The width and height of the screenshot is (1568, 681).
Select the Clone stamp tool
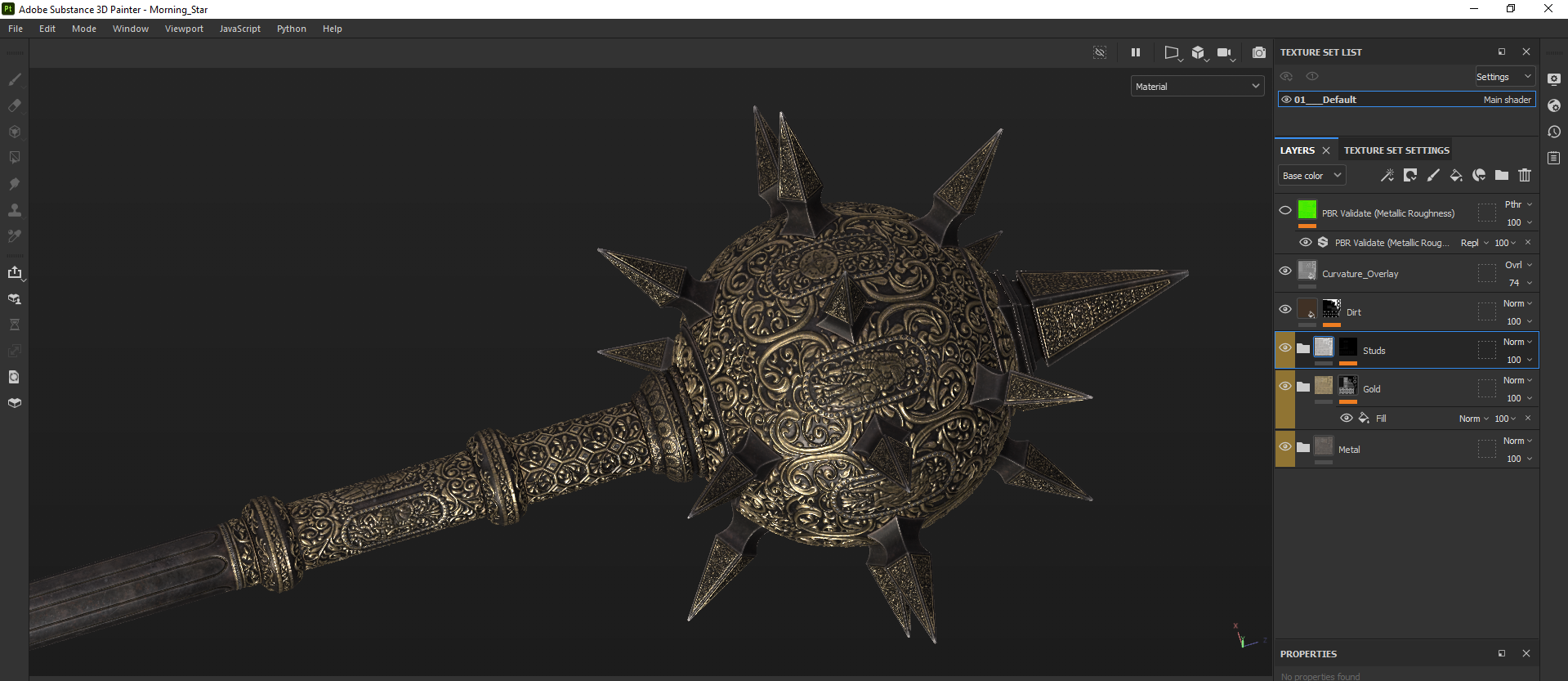(x=15, y=210)
